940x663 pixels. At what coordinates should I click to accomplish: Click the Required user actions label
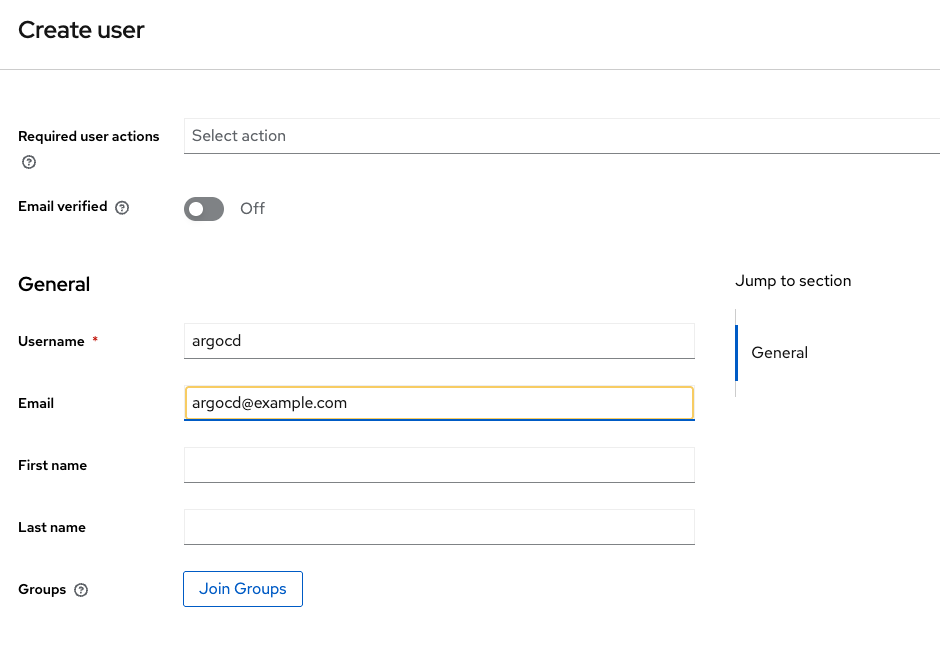coord(89,136)
